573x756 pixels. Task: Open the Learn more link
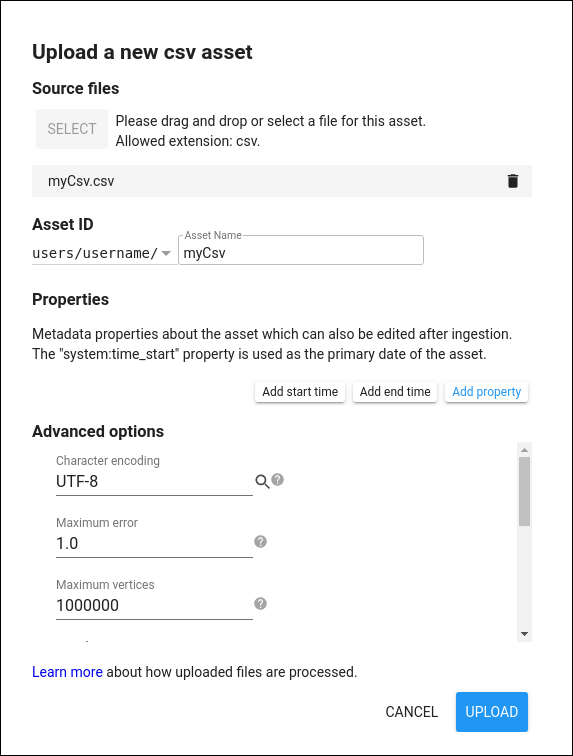click(67, 672)
